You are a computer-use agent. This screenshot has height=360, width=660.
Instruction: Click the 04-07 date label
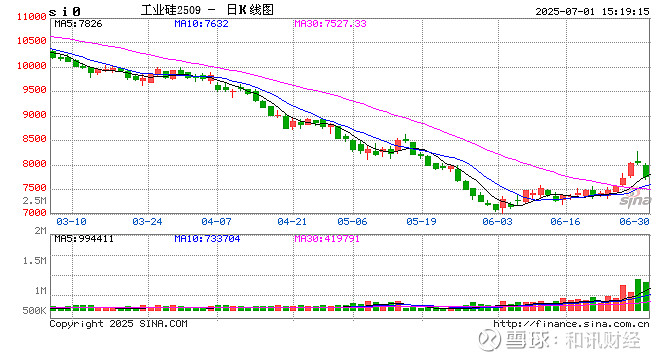click(x=216, y=222)
